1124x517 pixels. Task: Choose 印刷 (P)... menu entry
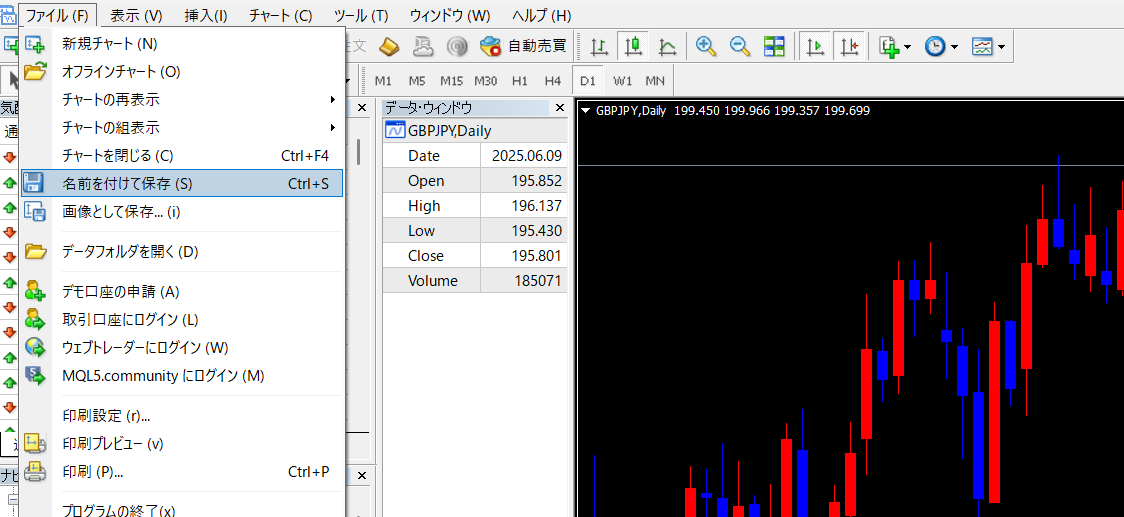[x=182, y=472]
